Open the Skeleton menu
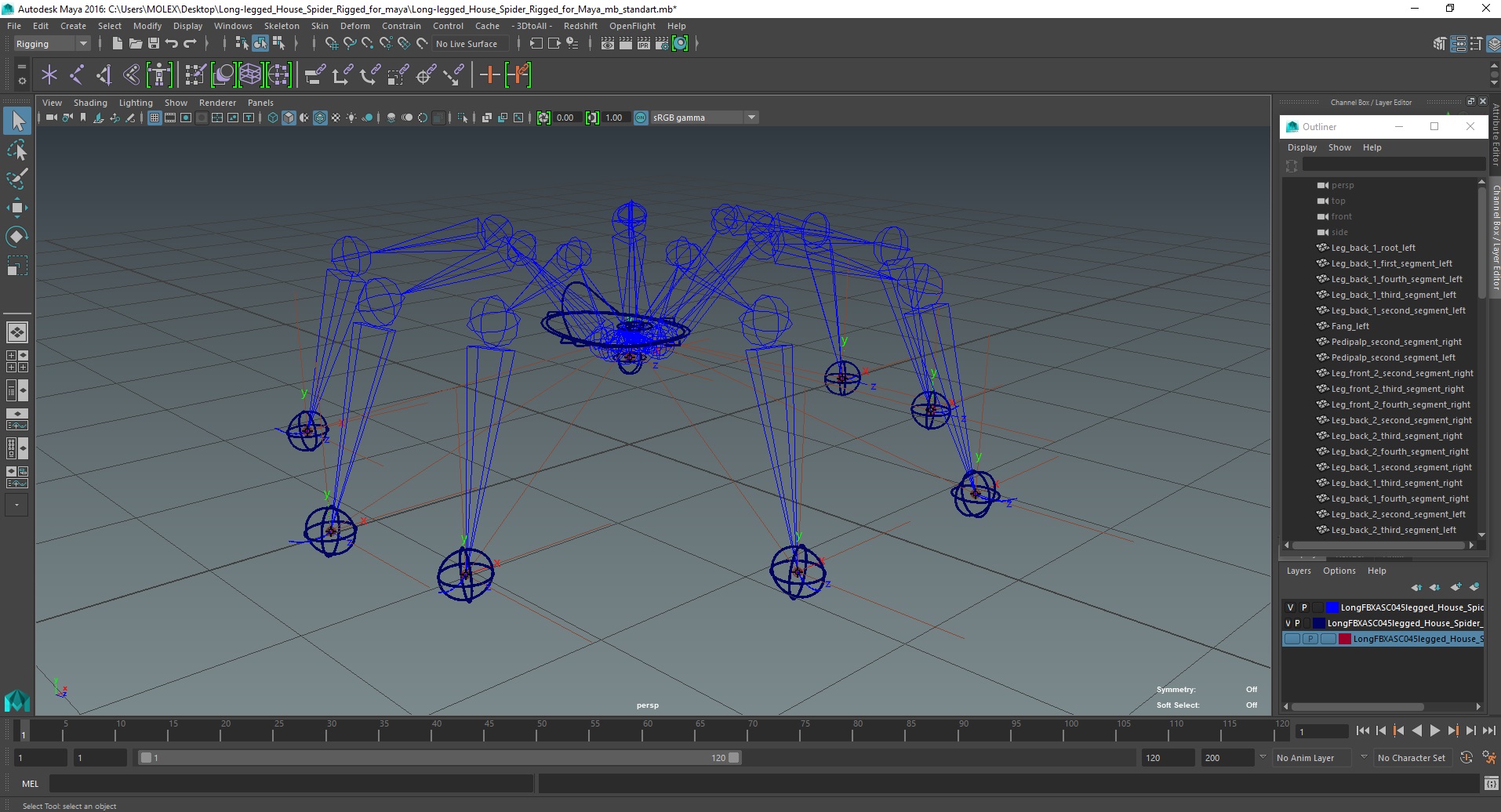Screen dimensions: 1501x812 (x=282, y=26)
